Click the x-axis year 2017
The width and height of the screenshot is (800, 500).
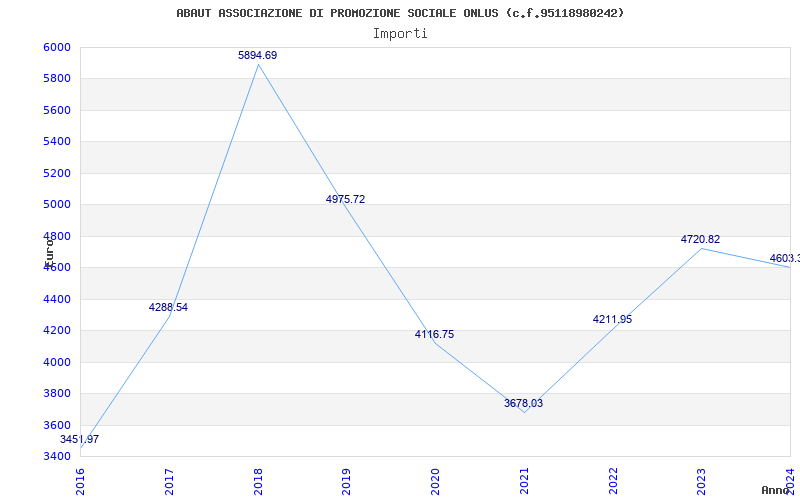(x=169, y=482)
